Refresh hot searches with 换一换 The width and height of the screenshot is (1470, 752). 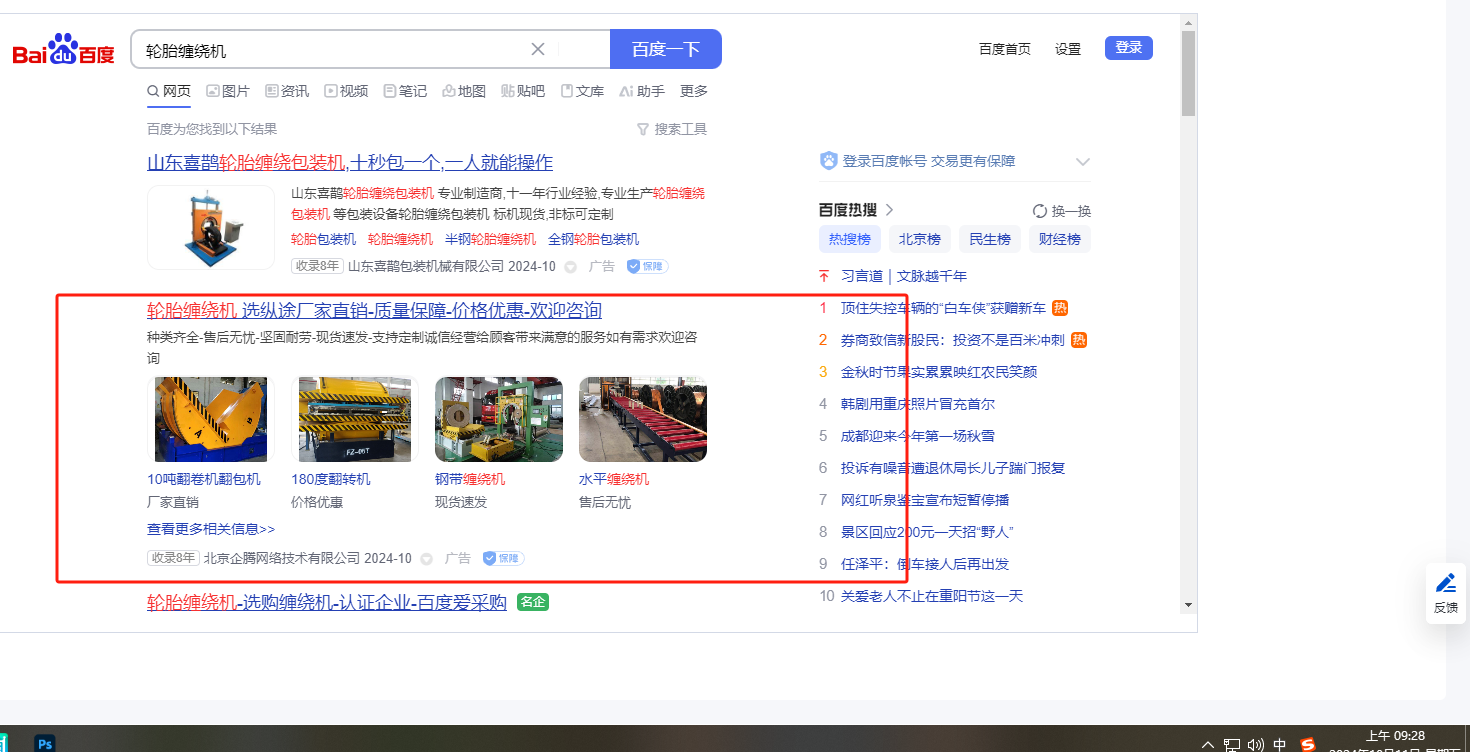1062,211
